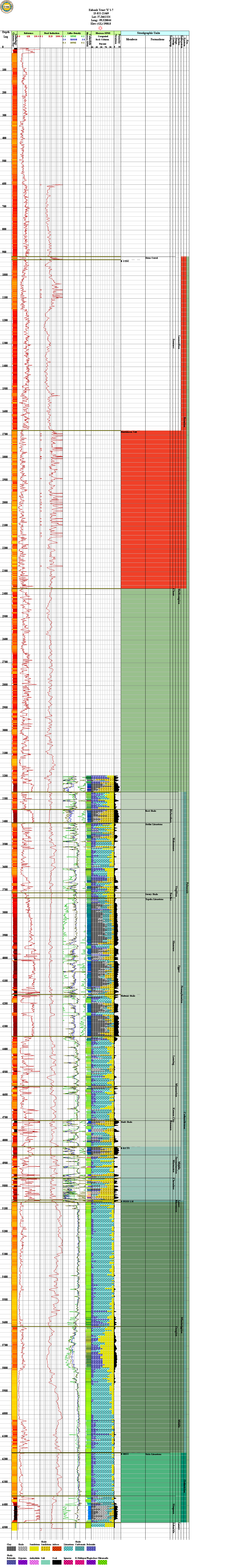Select the Clay lithology swatch in legend
The width and height of the screenshot is (246, 1568).
pos(11,1548)
